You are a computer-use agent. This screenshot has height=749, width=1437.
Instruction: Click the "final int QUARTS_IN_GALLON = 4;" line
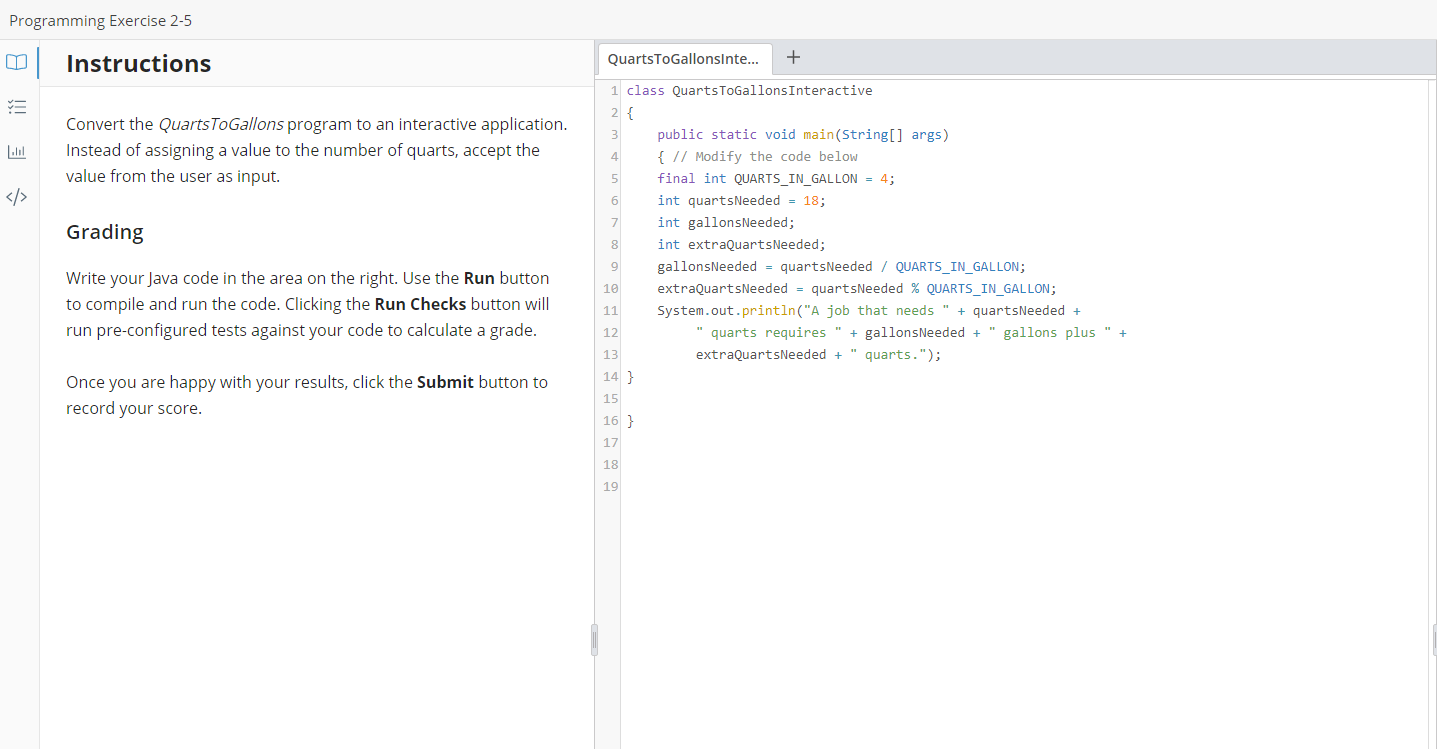click(x=777, y=179)
